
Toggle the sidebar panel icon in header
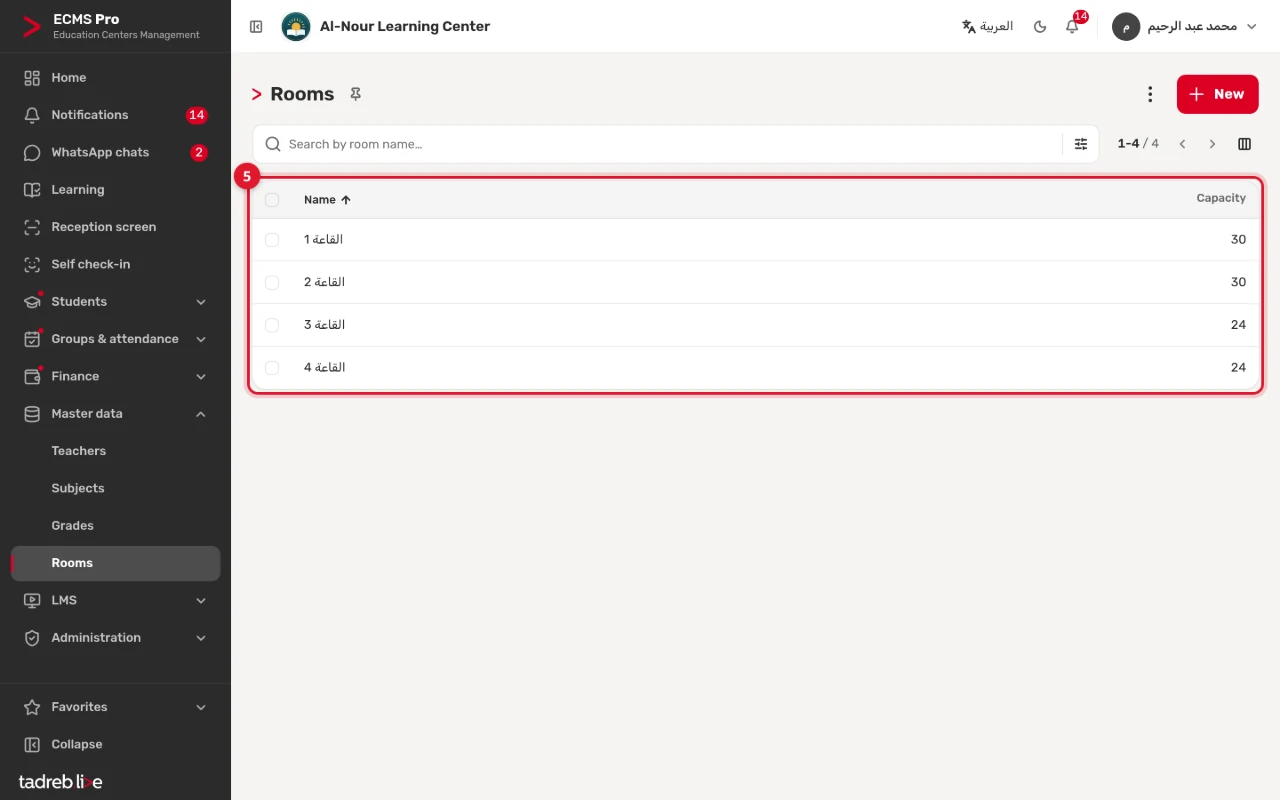(256, 27)
